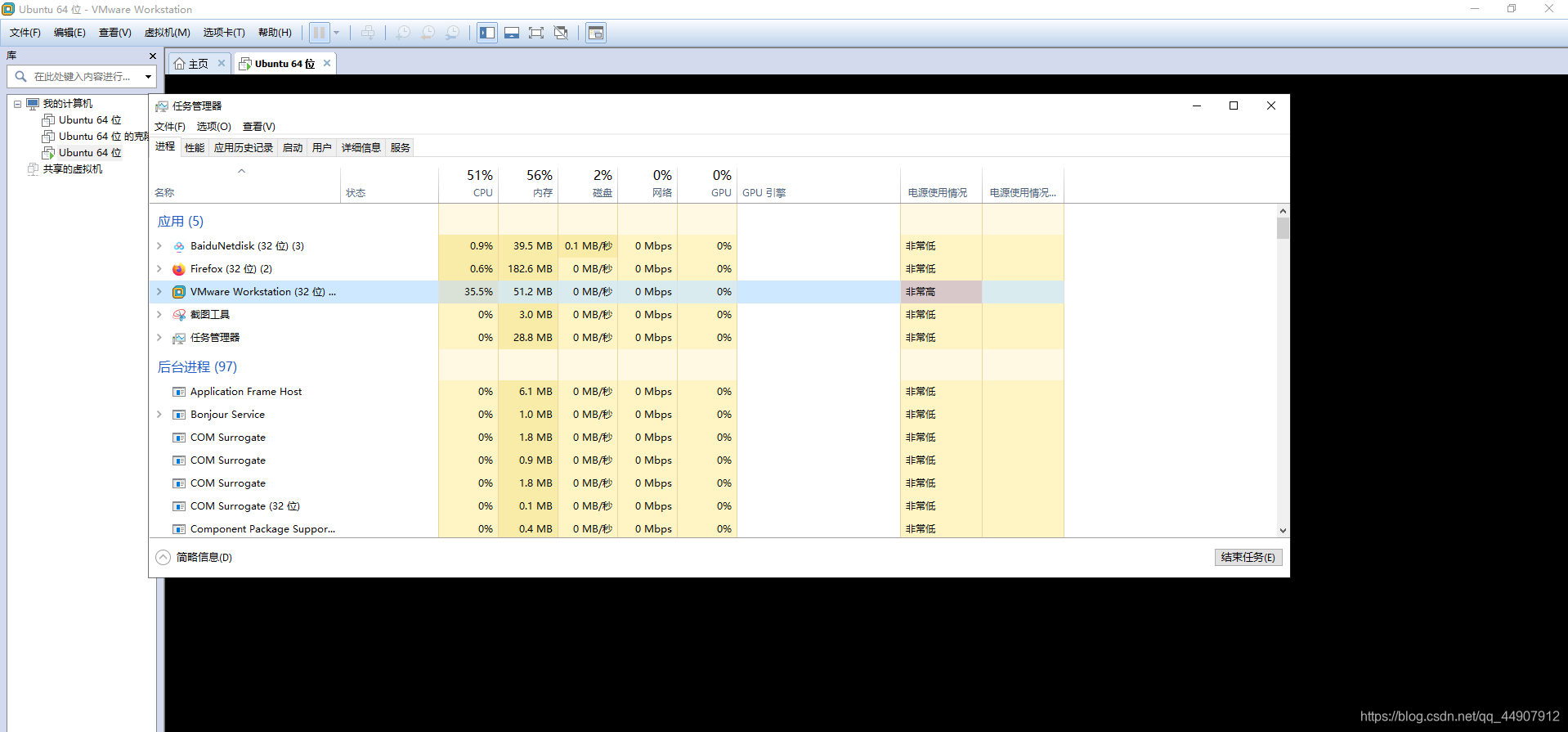1568x732 pixels.
Task: Expand the BaiduNetdisk process group
Action: click(159, 246)
